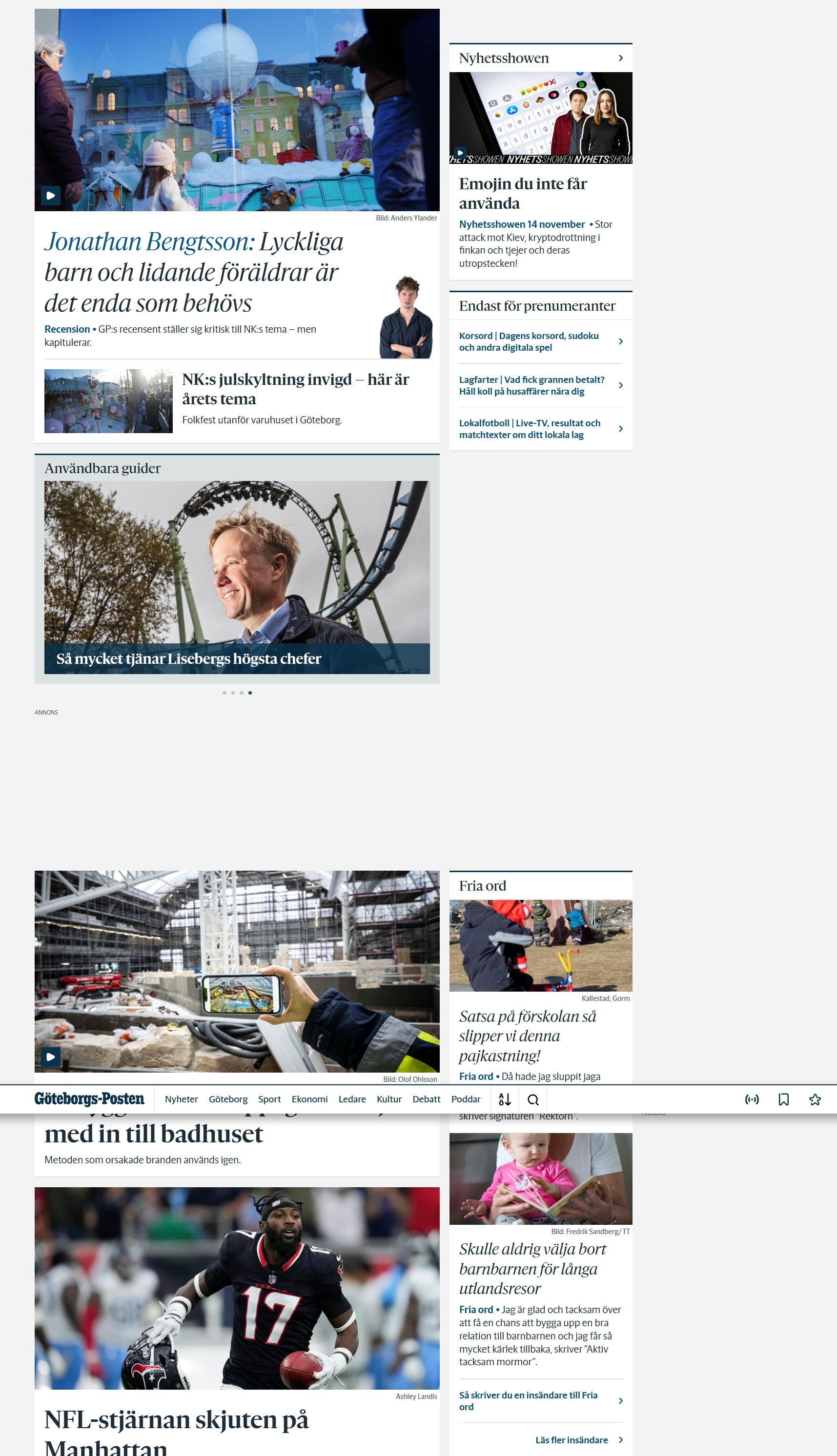
Task: Play the bathhouse construction video
Action: (51, 1056)
